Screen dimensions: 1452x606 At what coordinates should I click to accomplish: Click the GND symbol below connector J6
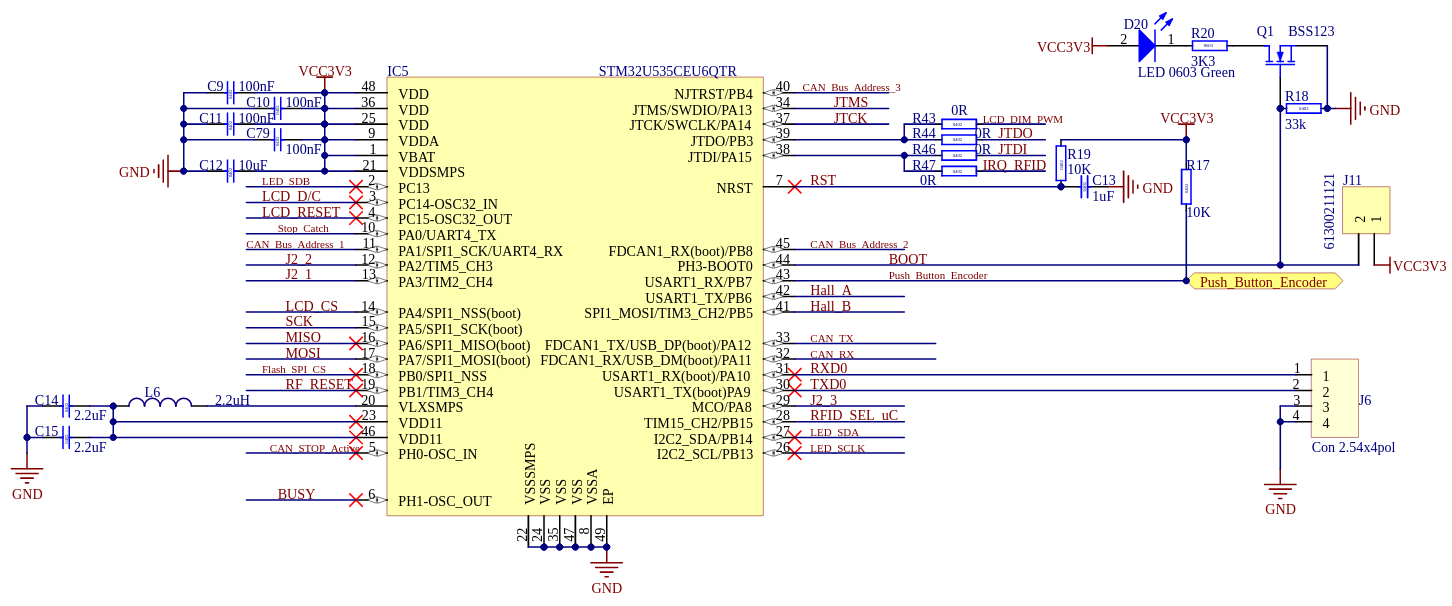click(1281, 489)
